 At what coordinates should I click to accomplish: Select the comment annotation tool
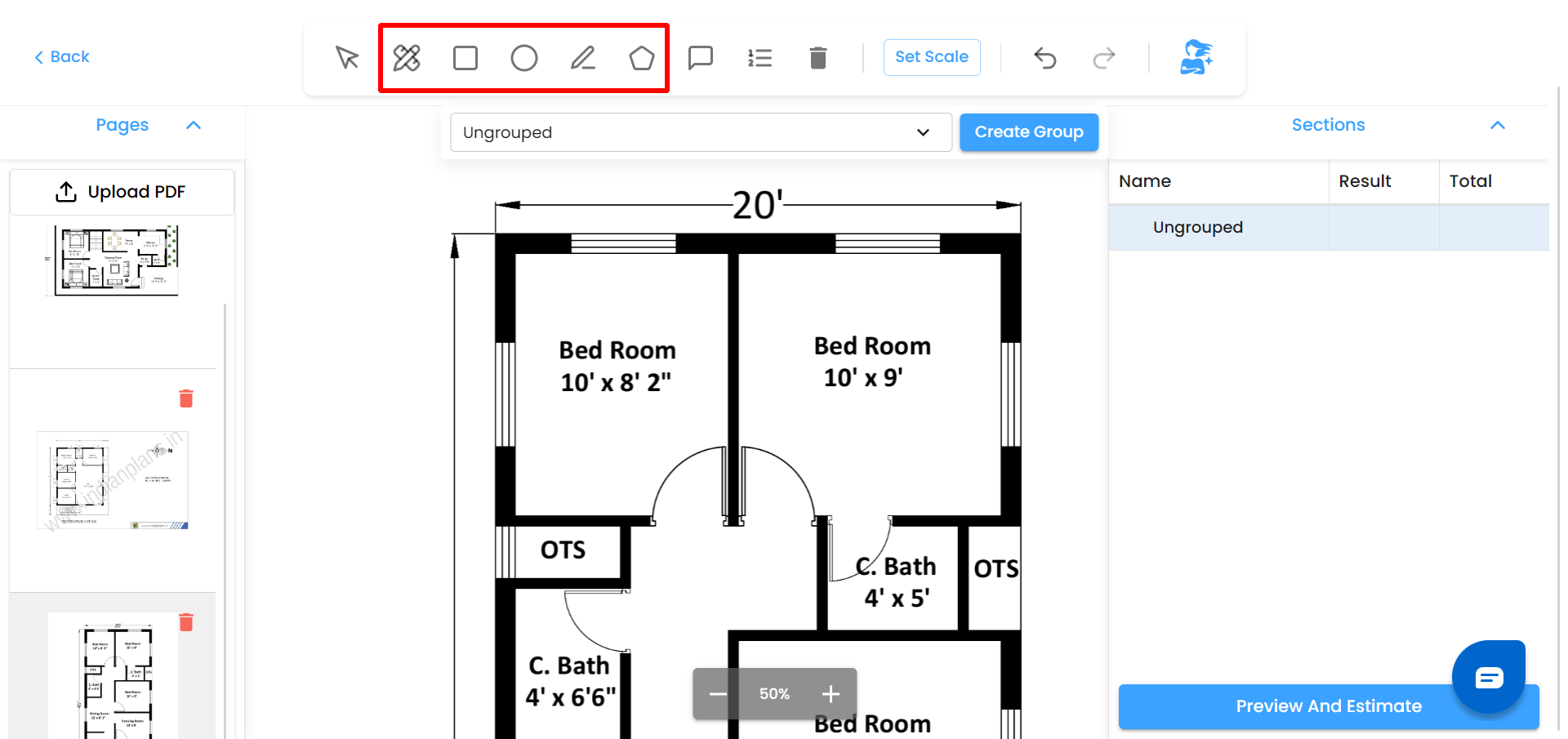tap(701, 58)
